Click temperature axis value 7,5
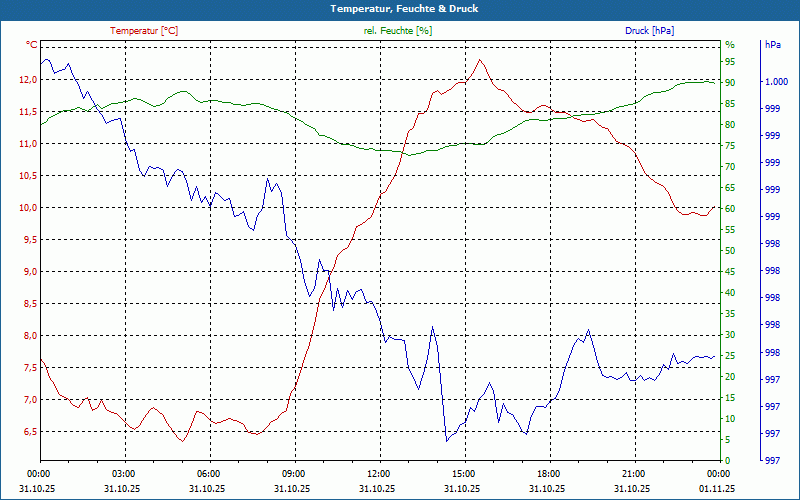 click(x=31, y=368)
